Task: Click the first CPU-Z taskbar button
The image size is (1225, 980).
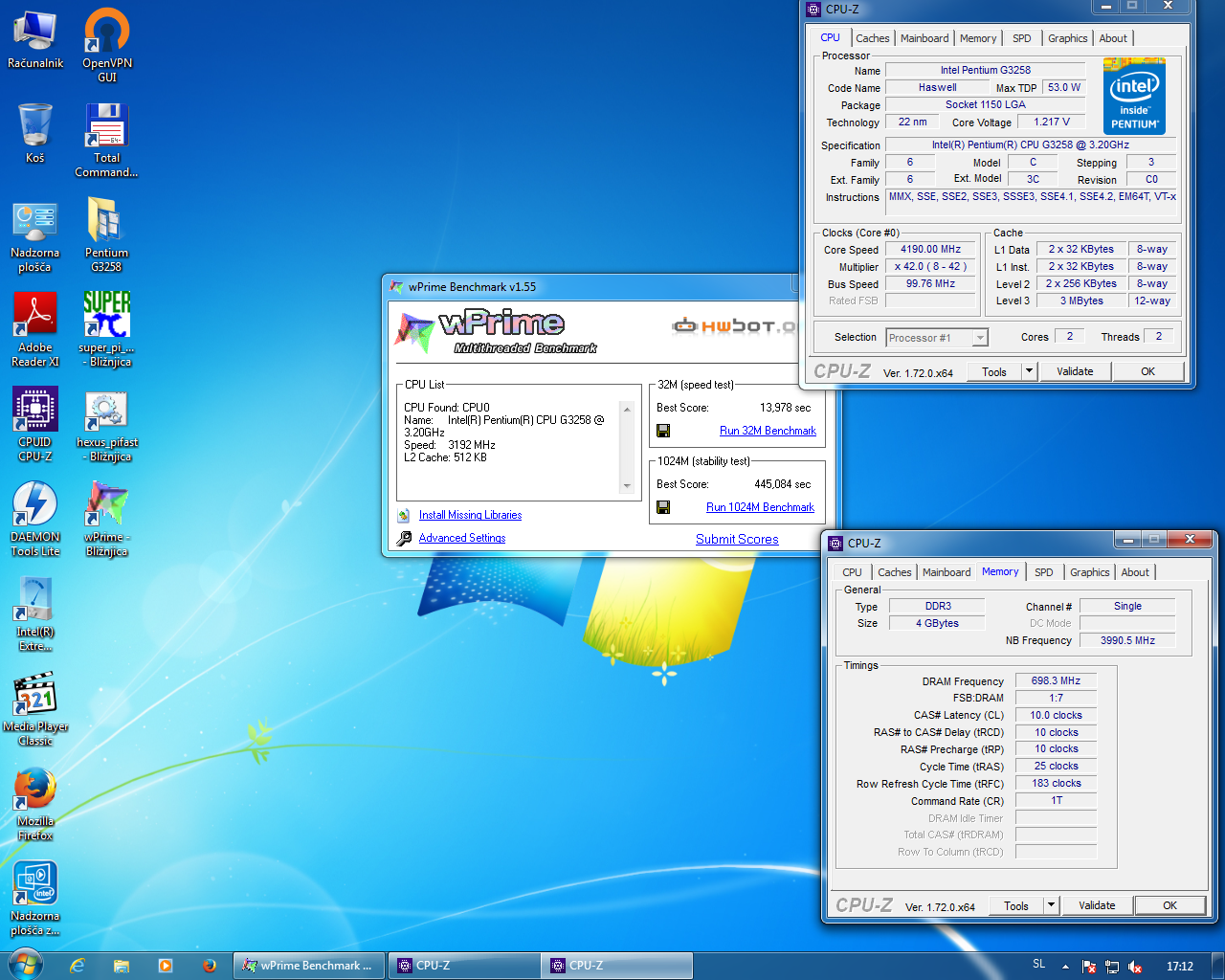Action: 463,966
